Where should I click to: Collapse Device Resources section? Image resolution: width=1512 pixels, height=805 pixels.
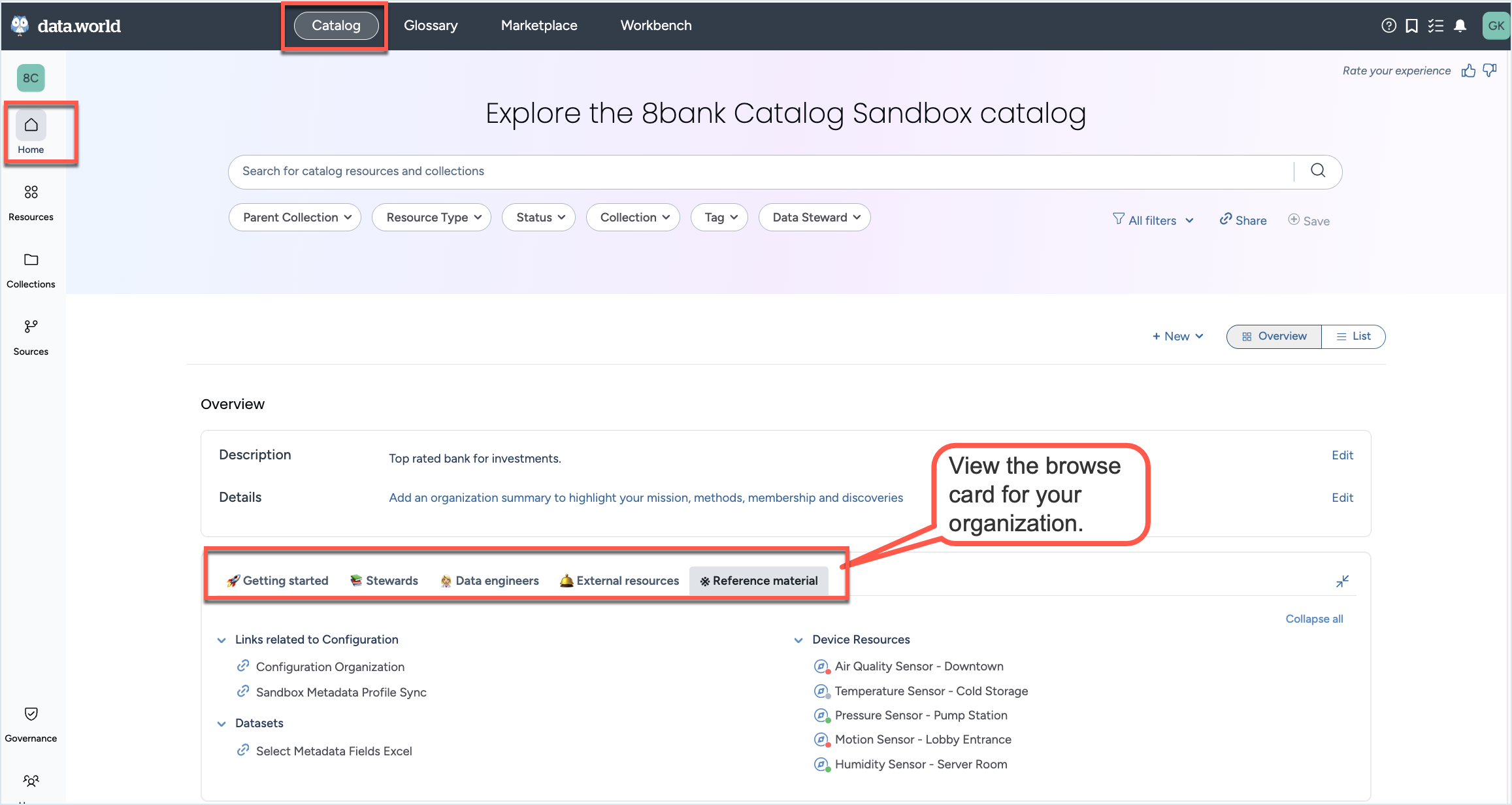click(x=798, y=640)
